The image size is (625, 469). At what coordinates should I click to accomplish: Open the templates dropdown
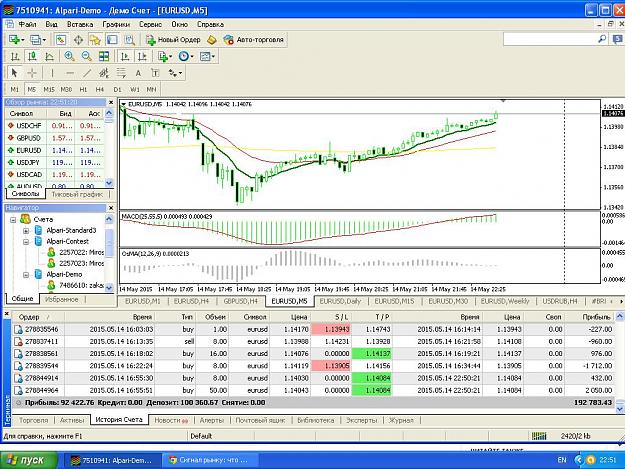pos(207,56)
